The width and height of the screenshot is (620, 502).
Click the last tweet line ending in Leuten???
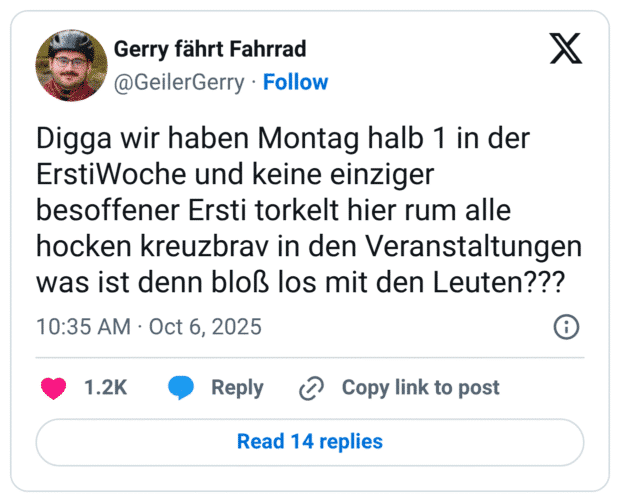point(299,283)
